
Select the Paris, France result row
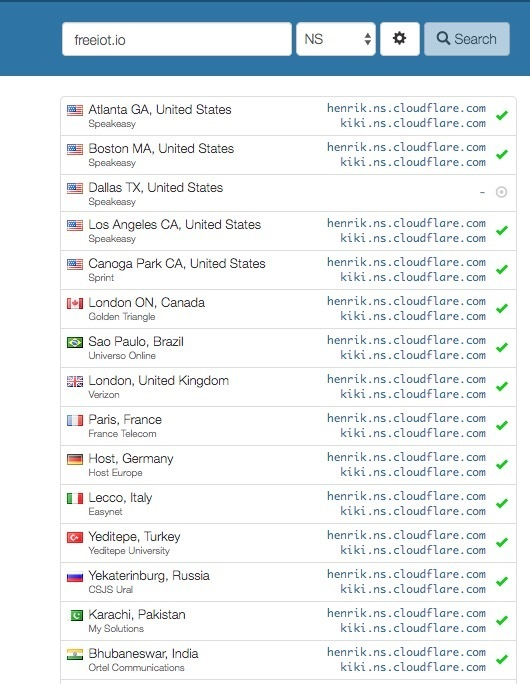(288, 426)
